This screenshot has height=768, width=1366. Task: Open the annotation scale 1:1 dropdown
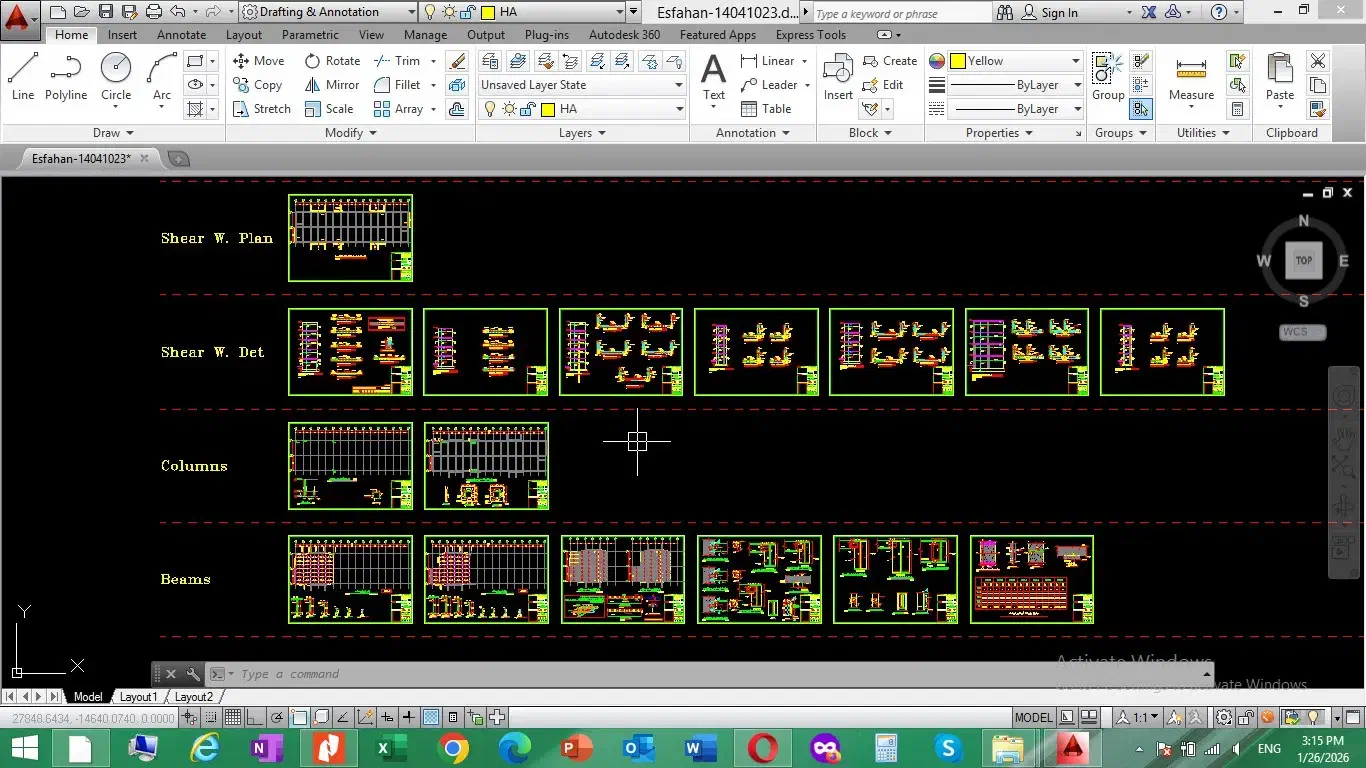pyautogui.click(x=1141, y=717)
